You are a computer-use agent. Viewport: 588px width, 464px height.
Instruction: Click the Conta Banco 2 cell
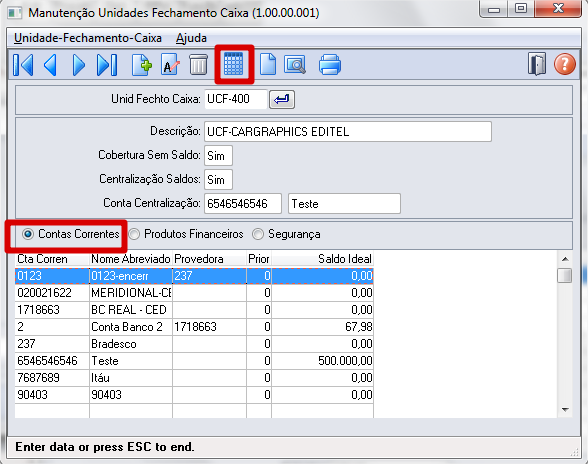(x=130, y=327)
